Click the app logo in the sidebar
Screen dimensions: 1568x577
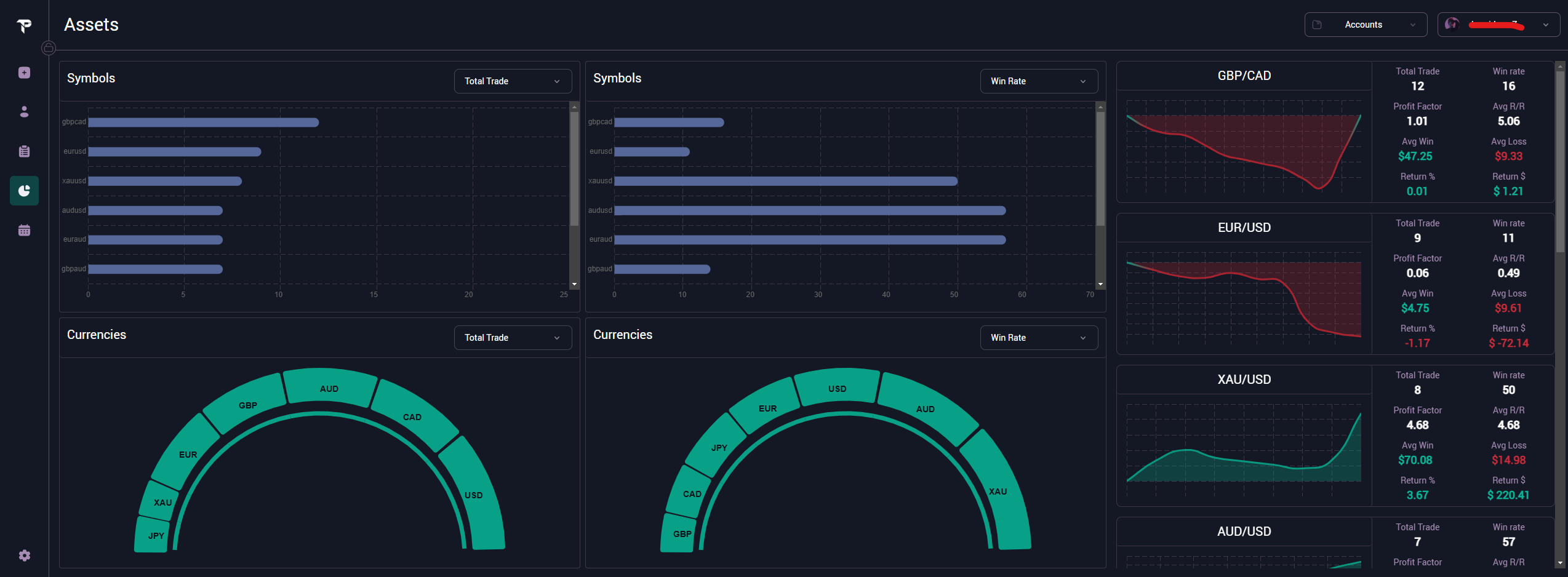(x=24, y=25)
